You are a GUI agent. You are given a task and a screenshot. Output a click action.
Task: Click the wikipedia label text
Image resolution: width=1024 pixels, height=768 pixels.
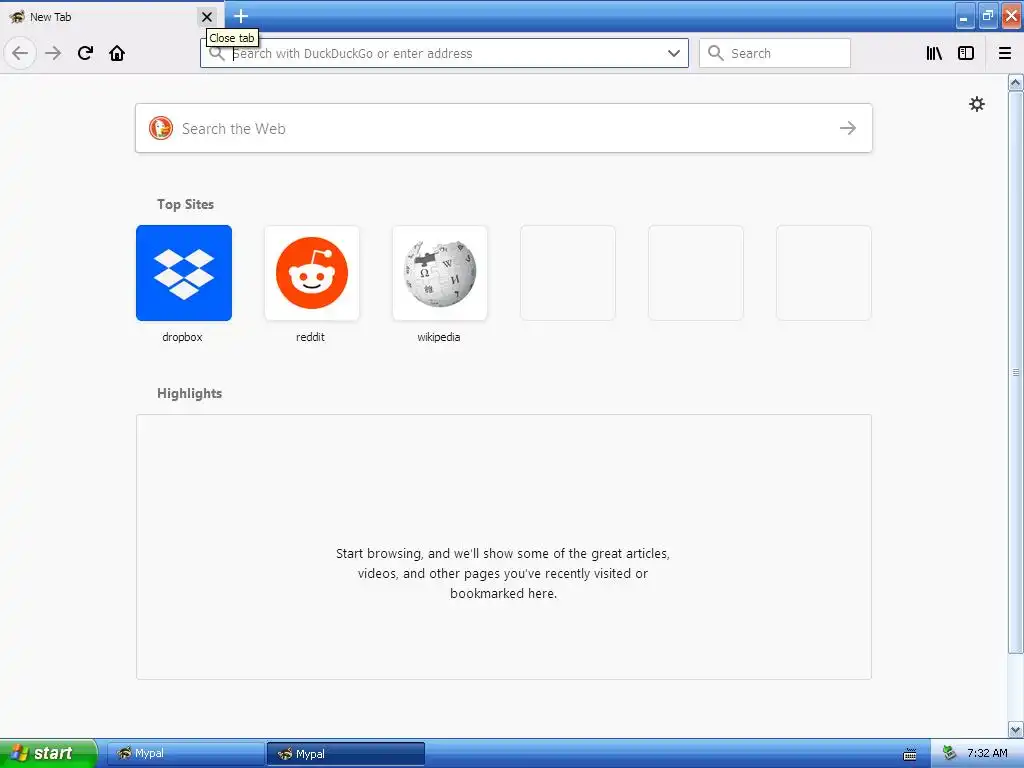coord(439,337)
